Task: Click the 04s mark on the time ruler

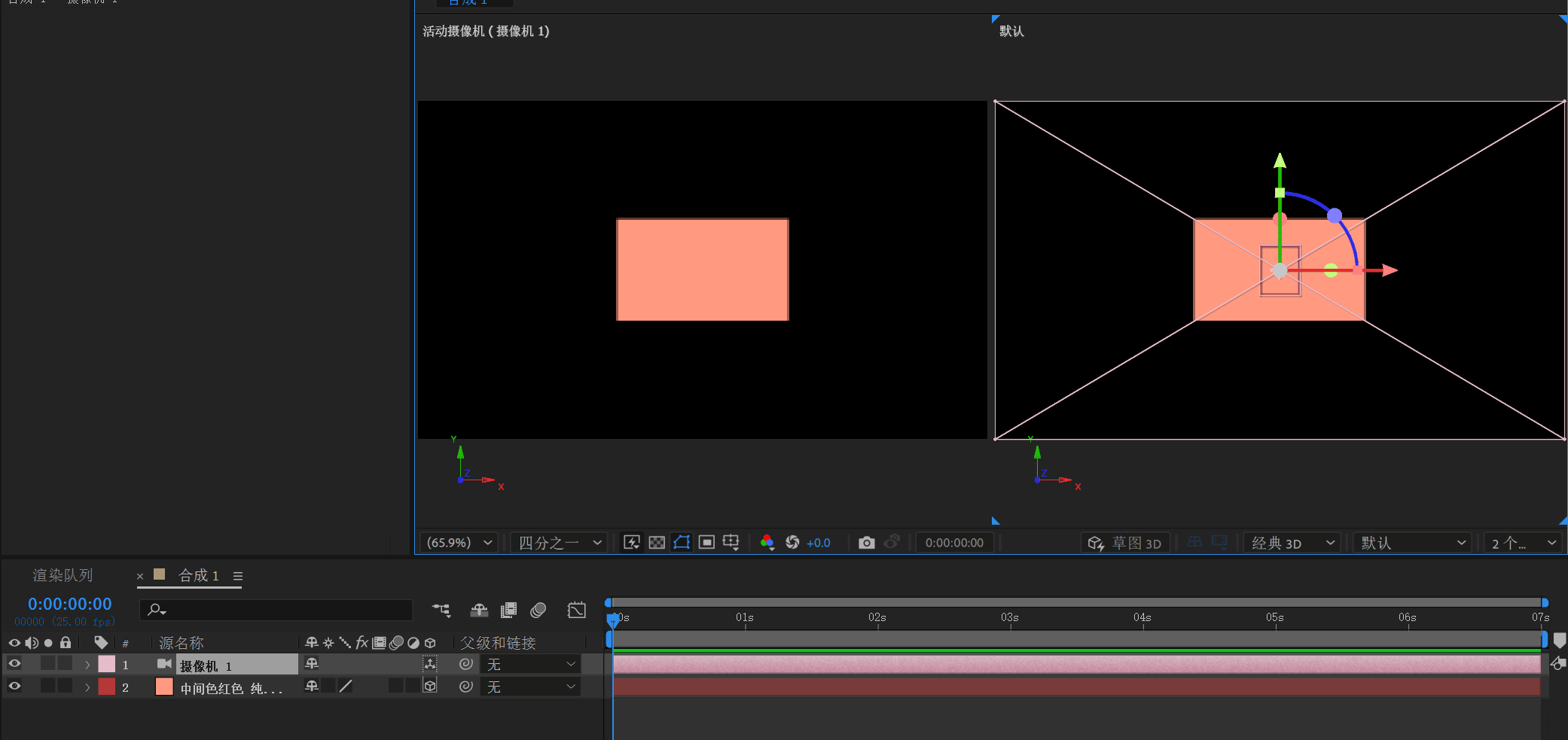Action: click(x=1142, y=618)
